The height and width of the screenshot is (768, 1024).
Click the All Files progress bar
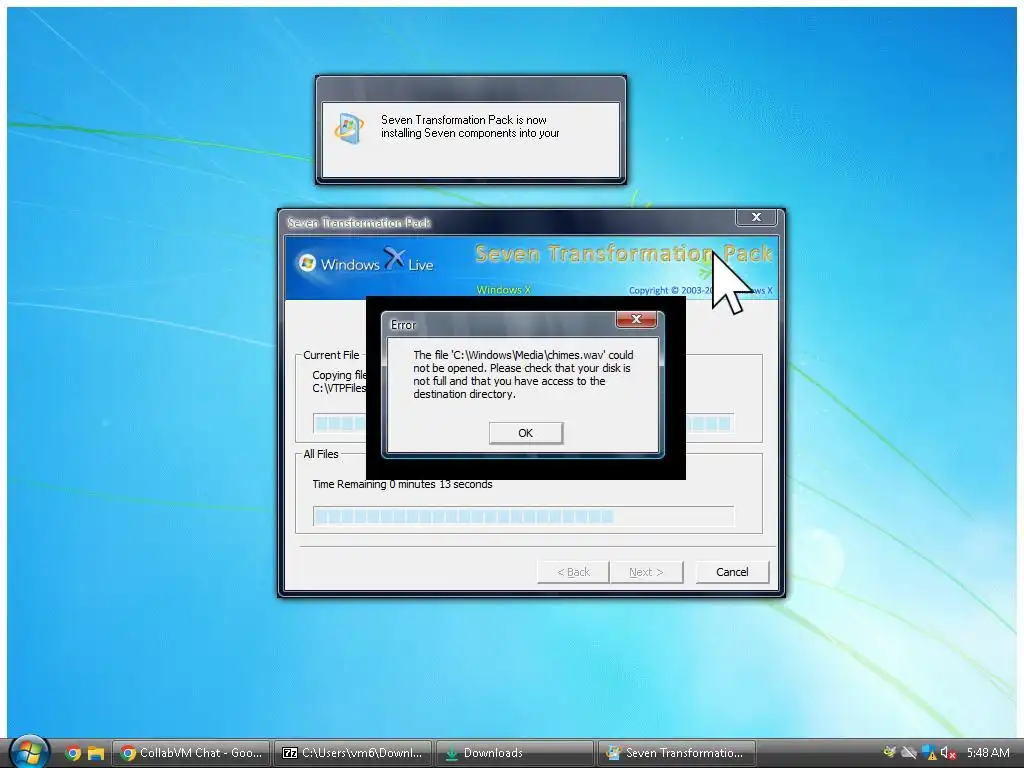point(523,517)
